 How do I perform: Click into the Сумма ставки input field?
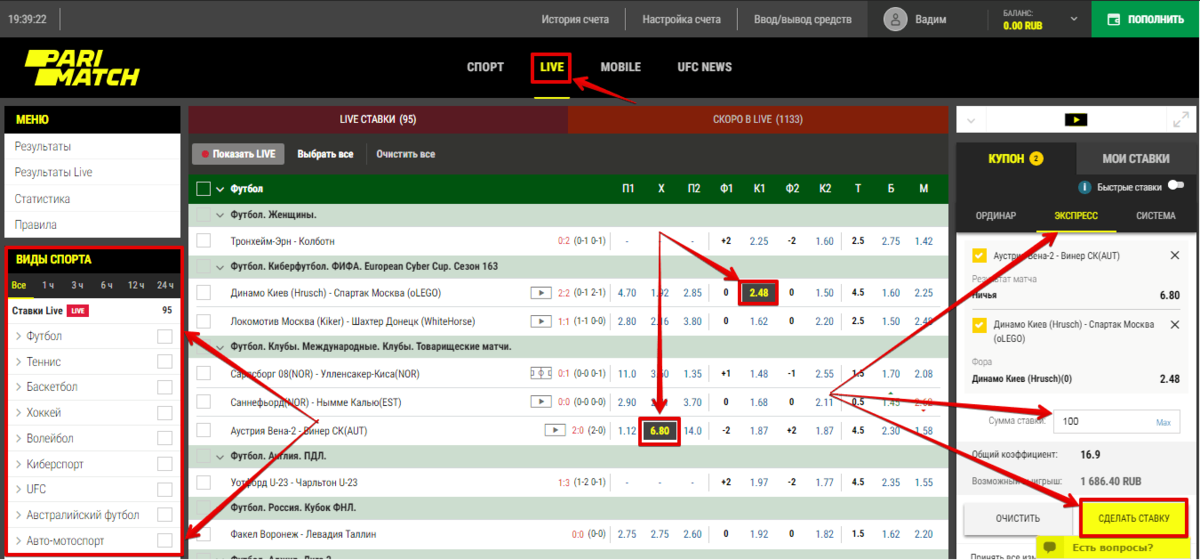click(1117, 422)
